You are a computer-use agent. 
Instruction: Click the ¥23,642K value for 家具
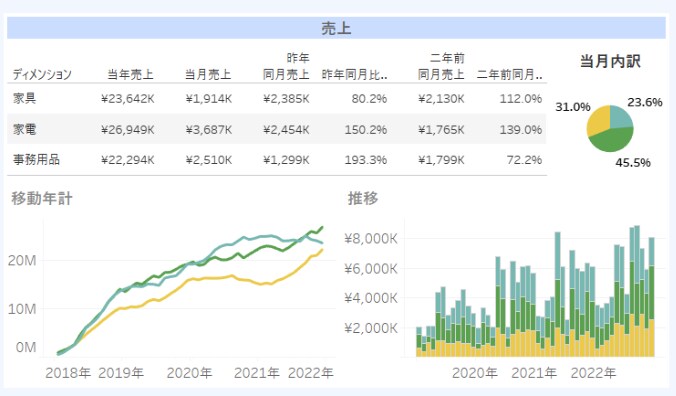[x=128, y=99]
